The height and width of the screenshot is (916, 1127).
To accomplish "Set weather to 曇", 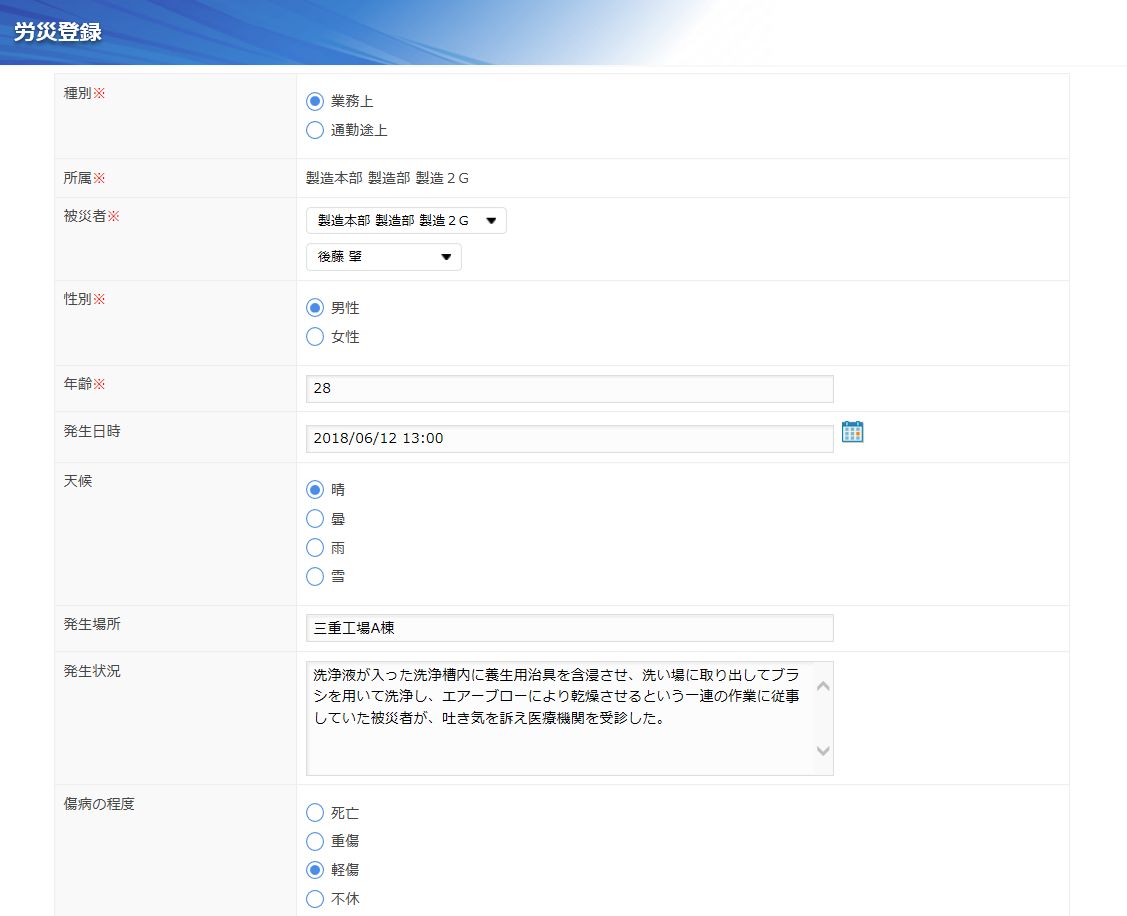I will [x=315, y=519].
